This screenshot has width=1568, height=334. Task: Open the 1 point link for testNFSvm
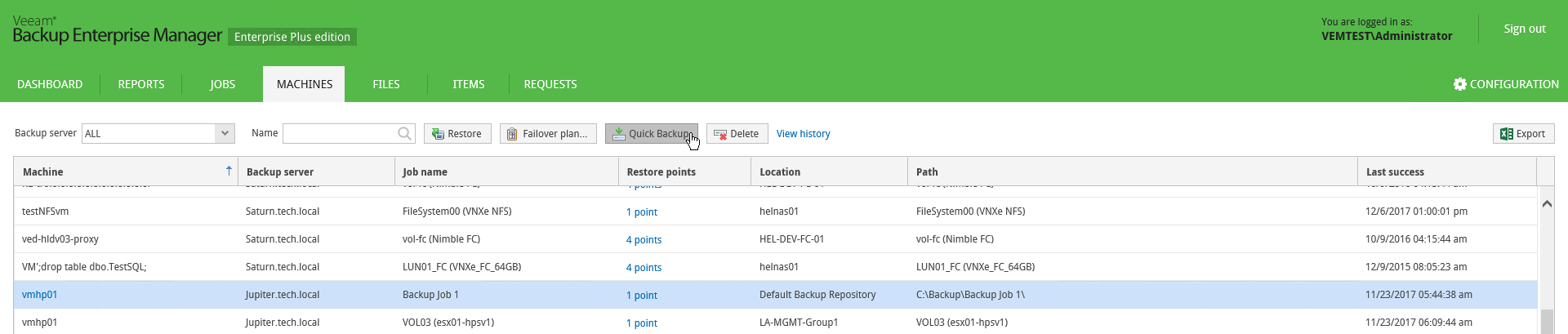pyautogui.click(x=642, y=212)
